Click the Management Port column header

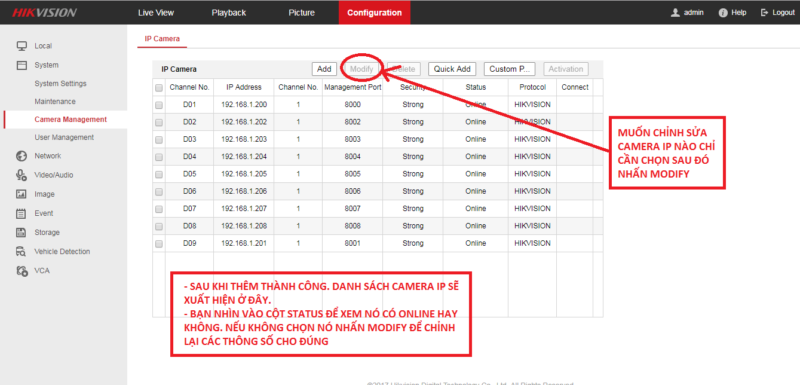pos(353,87)
